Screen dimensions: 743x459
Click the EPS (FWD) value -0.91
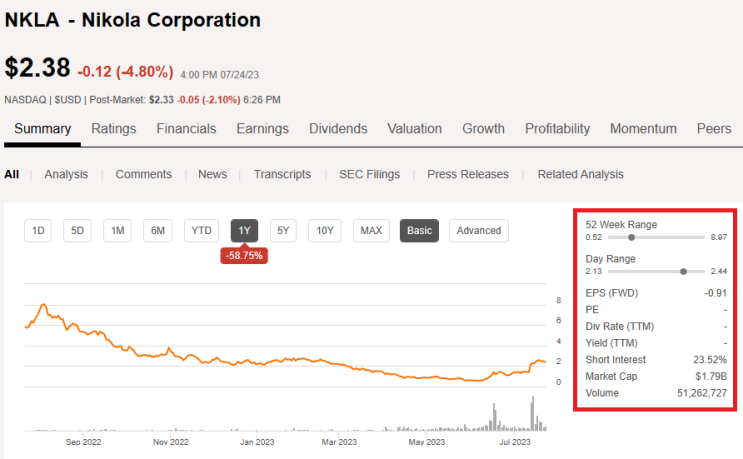tap(716, 293)
